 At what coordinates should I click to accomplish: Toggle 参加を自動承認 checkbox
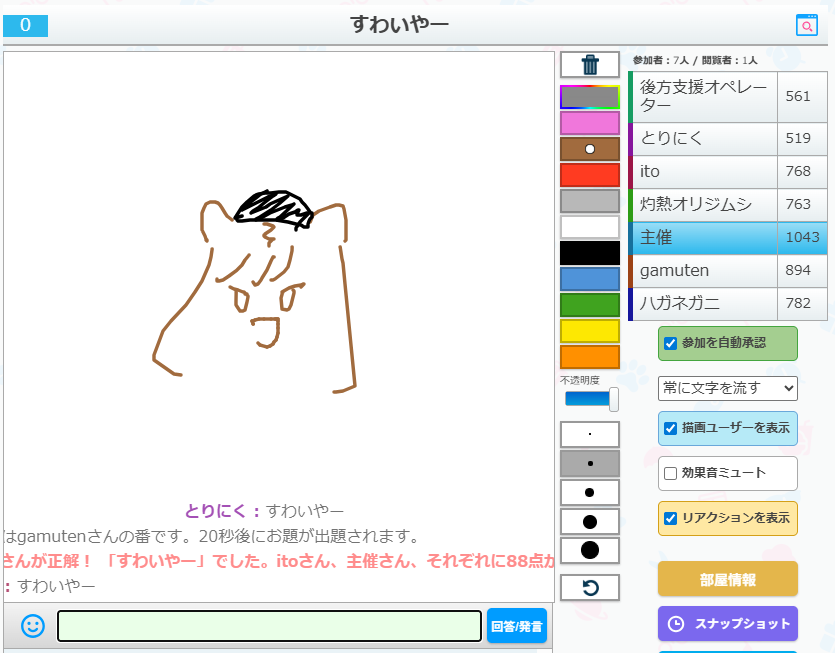click(671, 343)
